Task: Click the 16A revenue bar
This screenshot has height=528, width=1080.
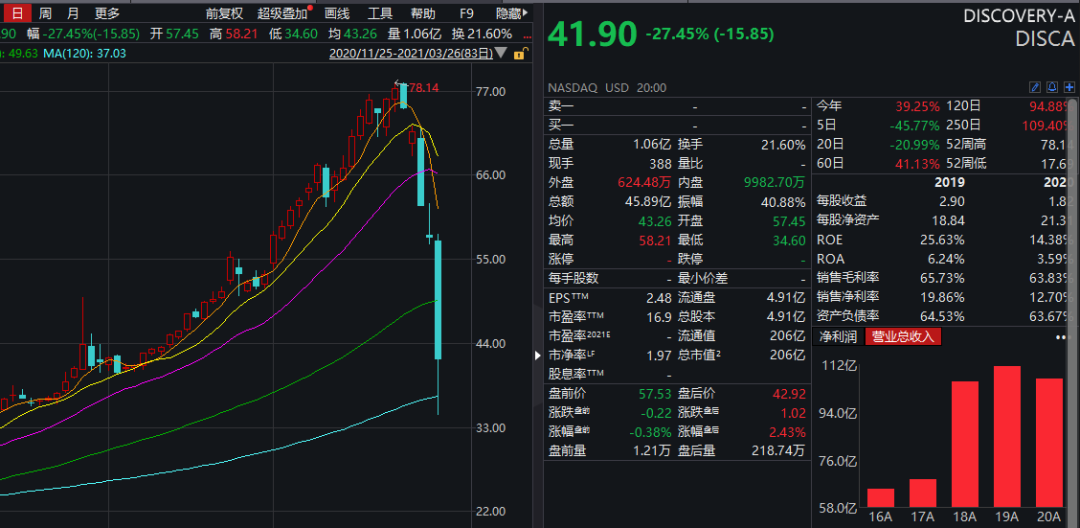Action: click(x=880, y=498)
